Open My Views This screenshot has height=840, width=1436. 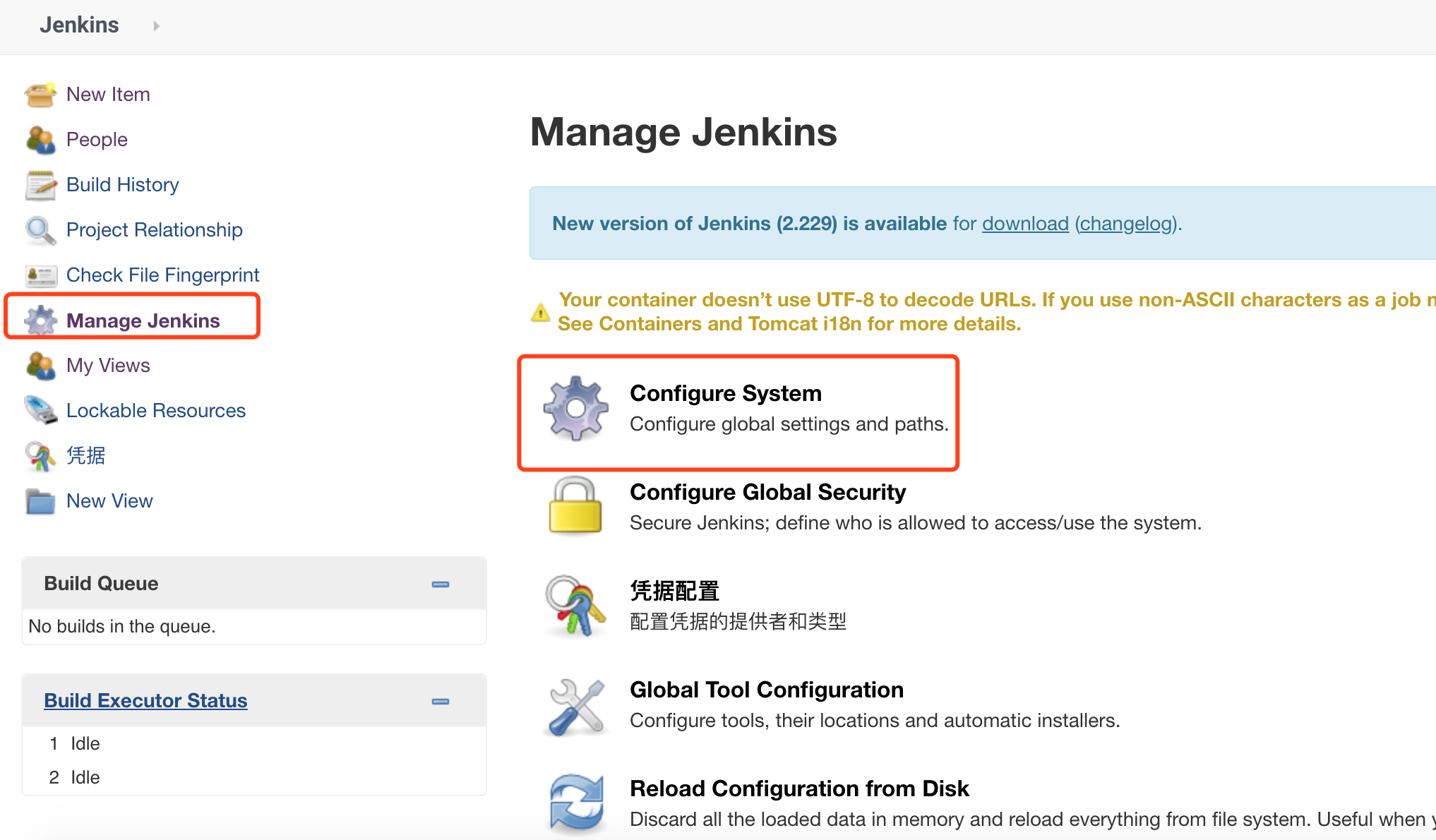(x=108, y=366)
